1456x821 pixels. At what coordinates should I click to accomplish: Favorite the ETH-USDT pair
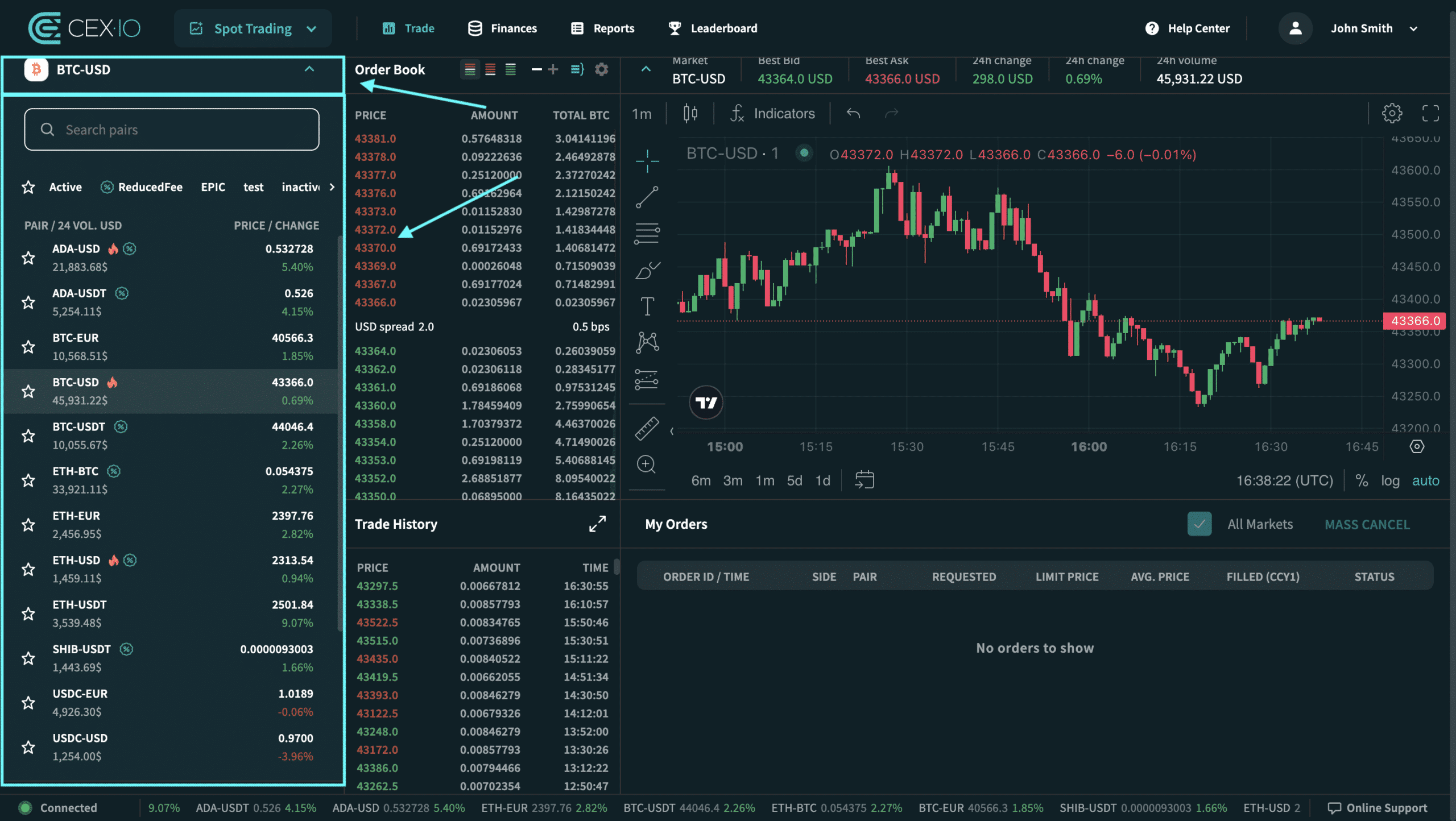[28, 613]
